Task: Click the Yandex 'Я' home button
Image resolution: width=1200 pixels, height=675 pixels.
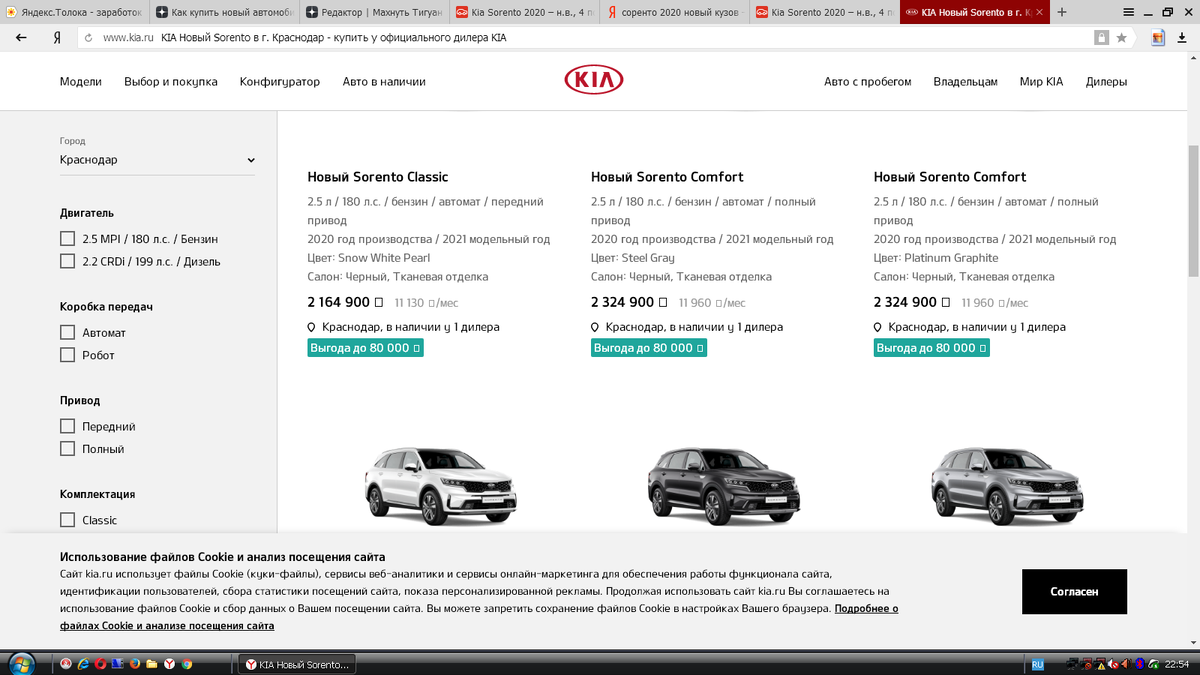Action: (57, 37)
